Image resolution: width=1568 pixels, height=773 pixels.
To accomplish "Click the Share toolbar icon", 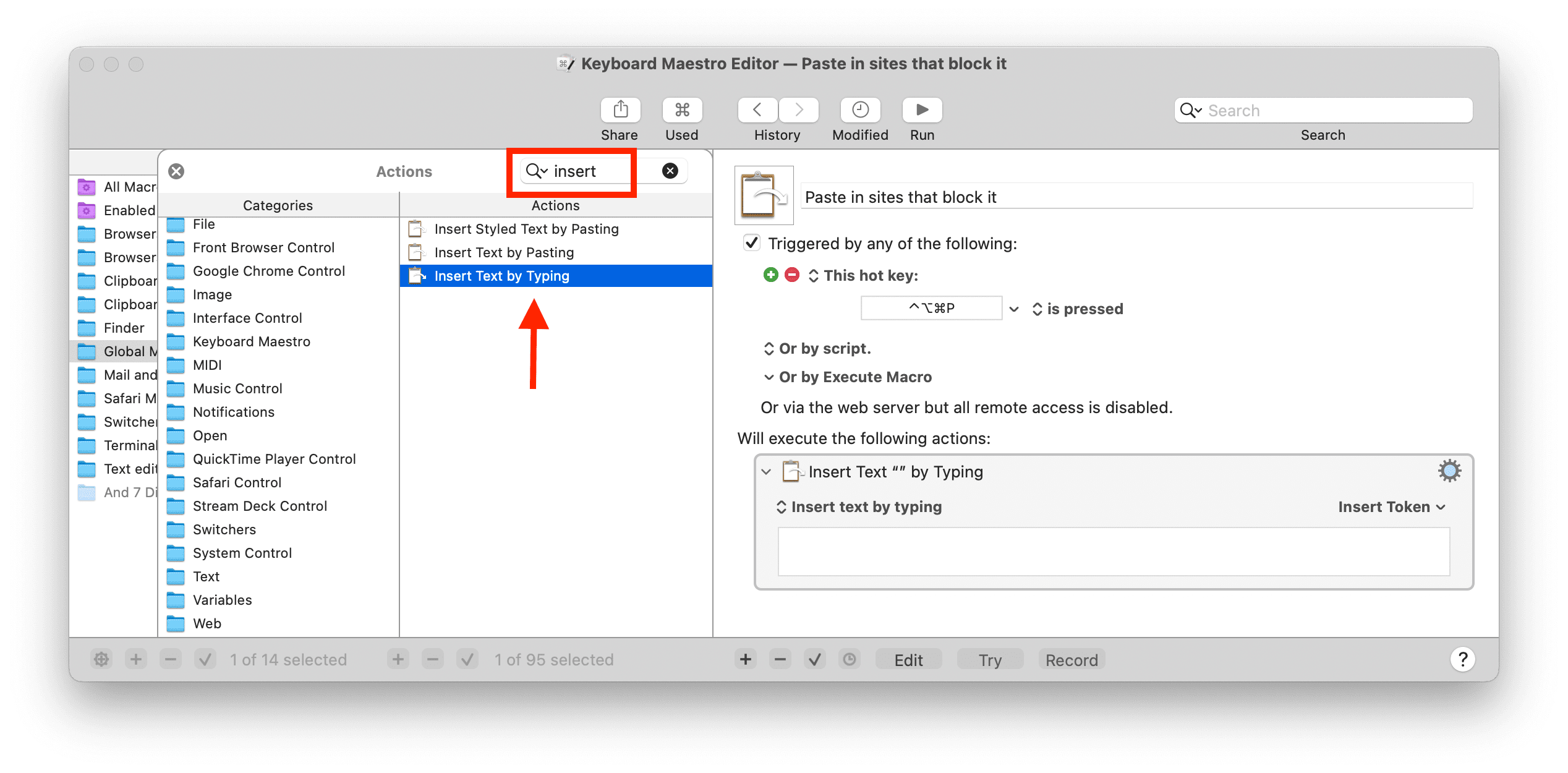I will [x=620, y=110].
